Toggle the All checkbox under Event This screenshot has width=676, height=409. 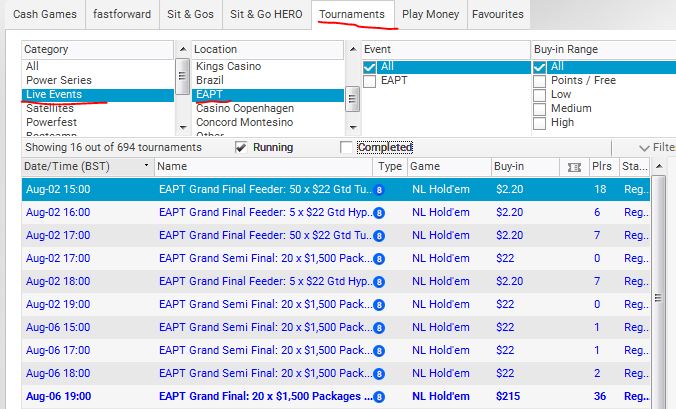click(x=369, y=67)
